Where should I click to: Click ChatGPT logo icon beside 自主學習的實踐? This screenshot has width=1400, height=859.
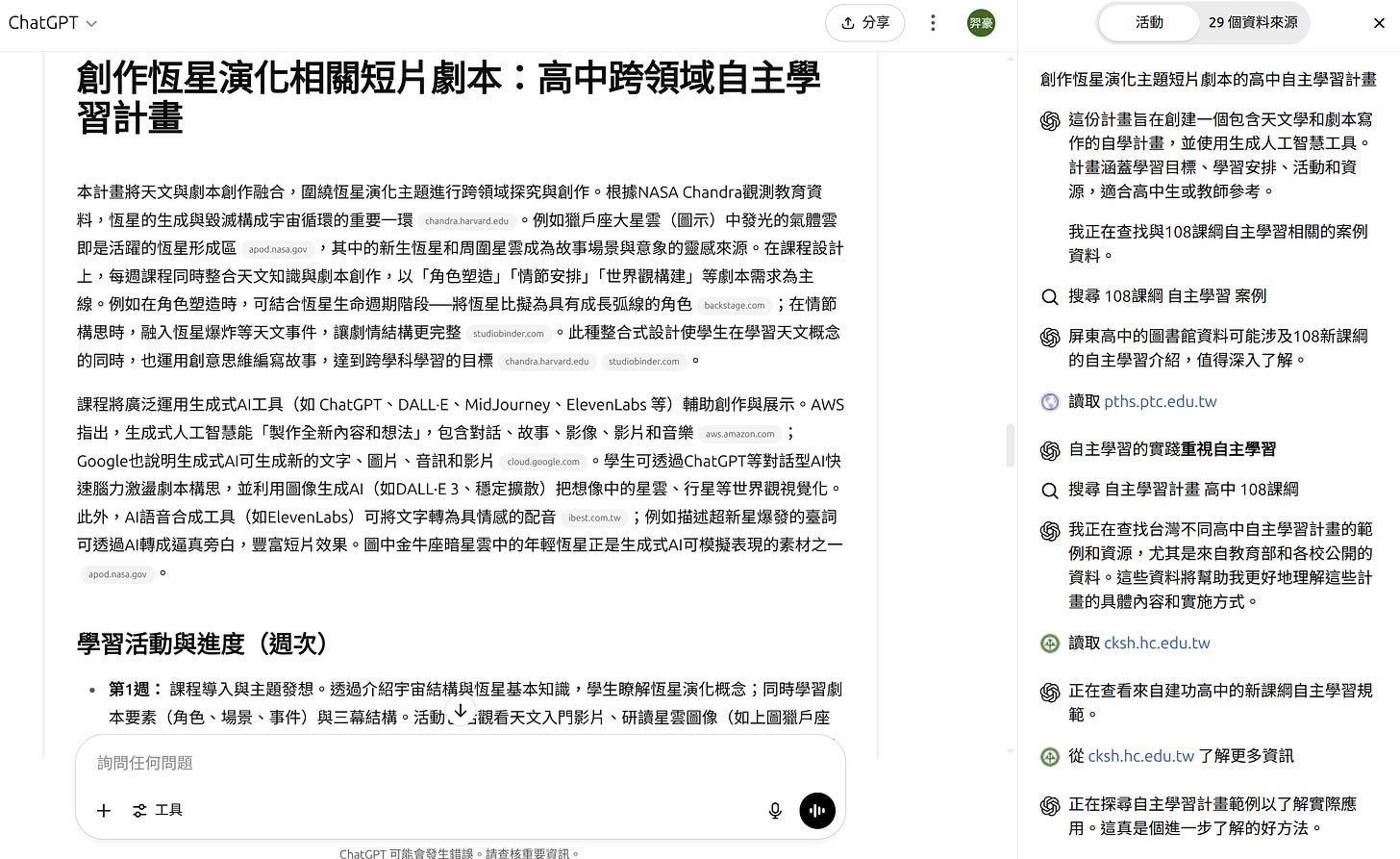1050,450
